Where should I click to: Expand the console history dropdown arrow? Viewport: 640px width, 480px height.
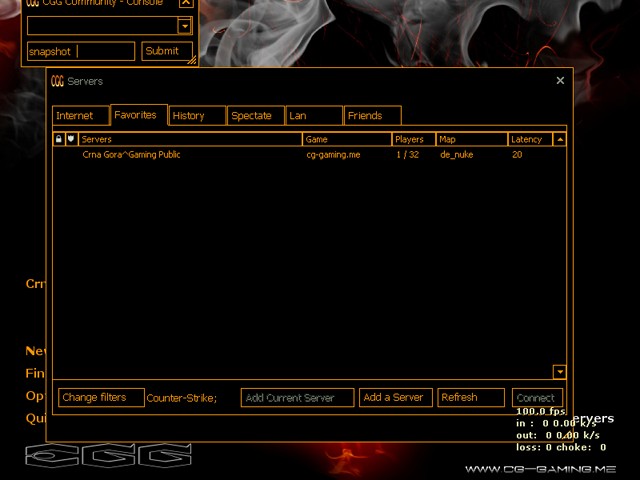(x=185, y=26)
